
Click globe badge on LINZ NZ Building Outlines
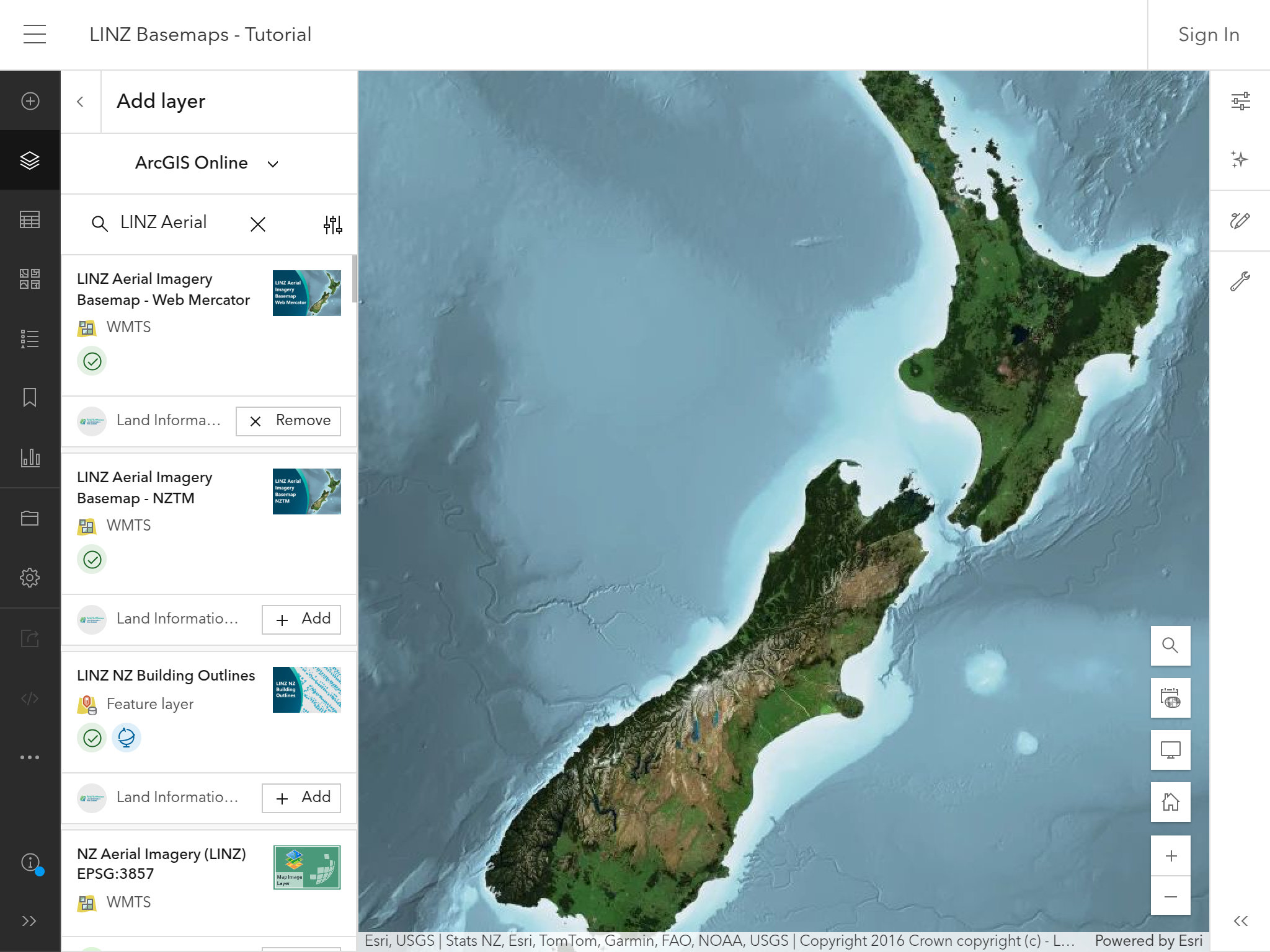click(x=127, y=738)
